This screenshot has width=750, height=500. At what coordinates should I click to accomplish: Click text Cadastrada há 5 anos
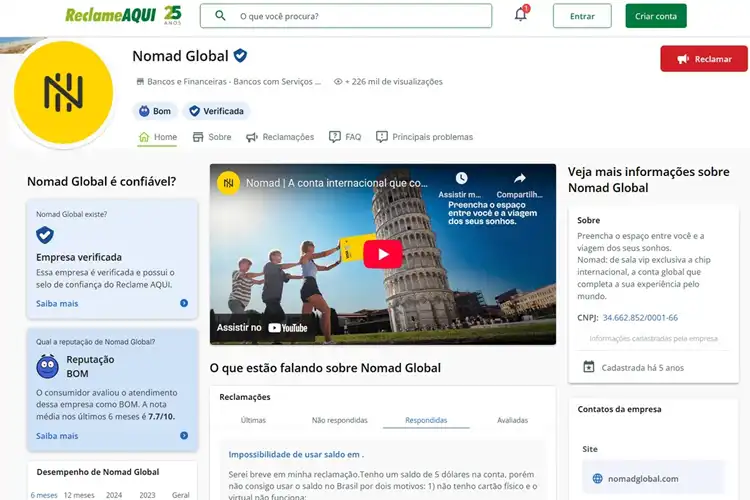(x=642, y=367)
